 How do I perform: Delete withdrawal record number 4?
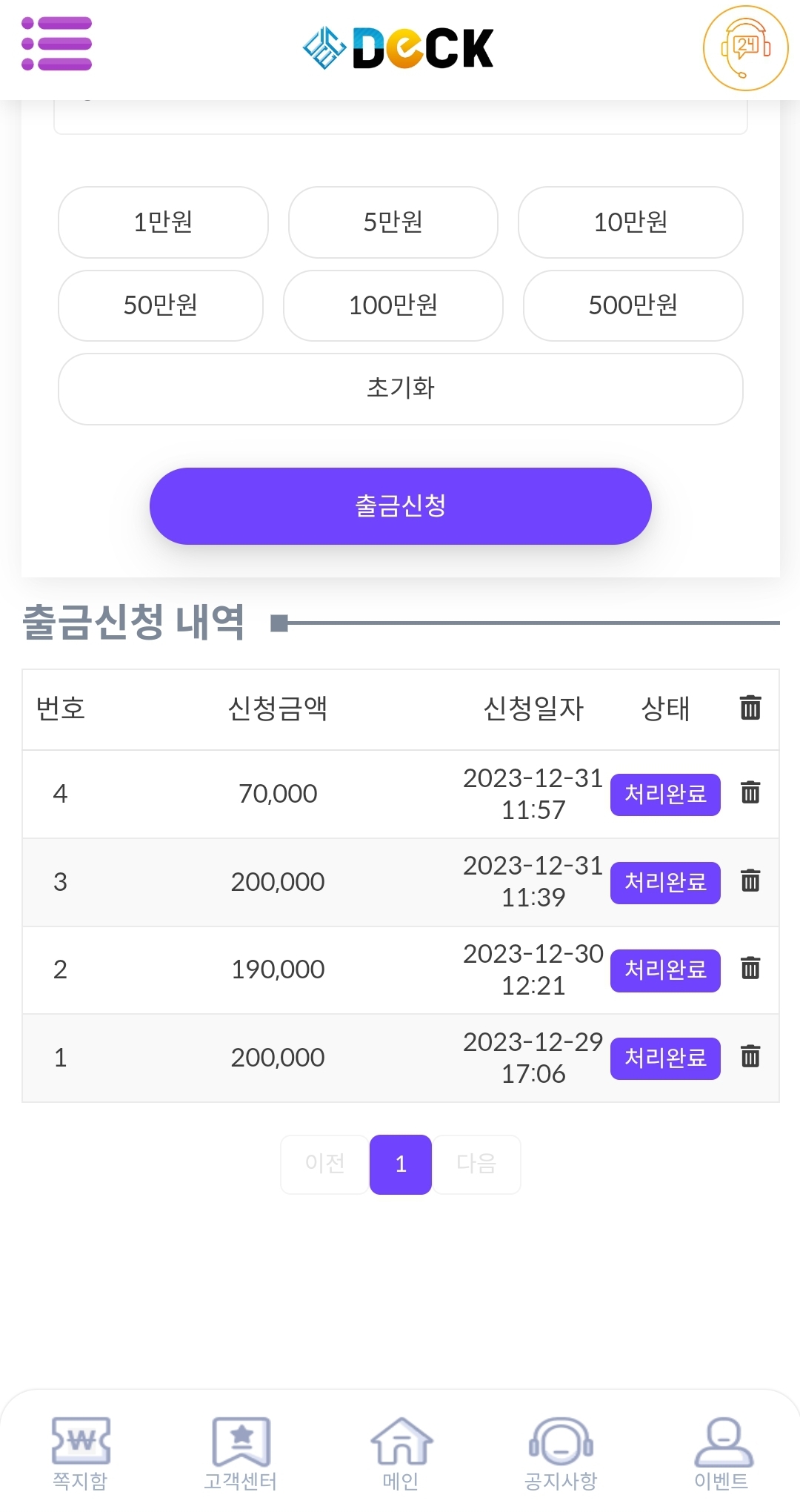tap(750, 793)
